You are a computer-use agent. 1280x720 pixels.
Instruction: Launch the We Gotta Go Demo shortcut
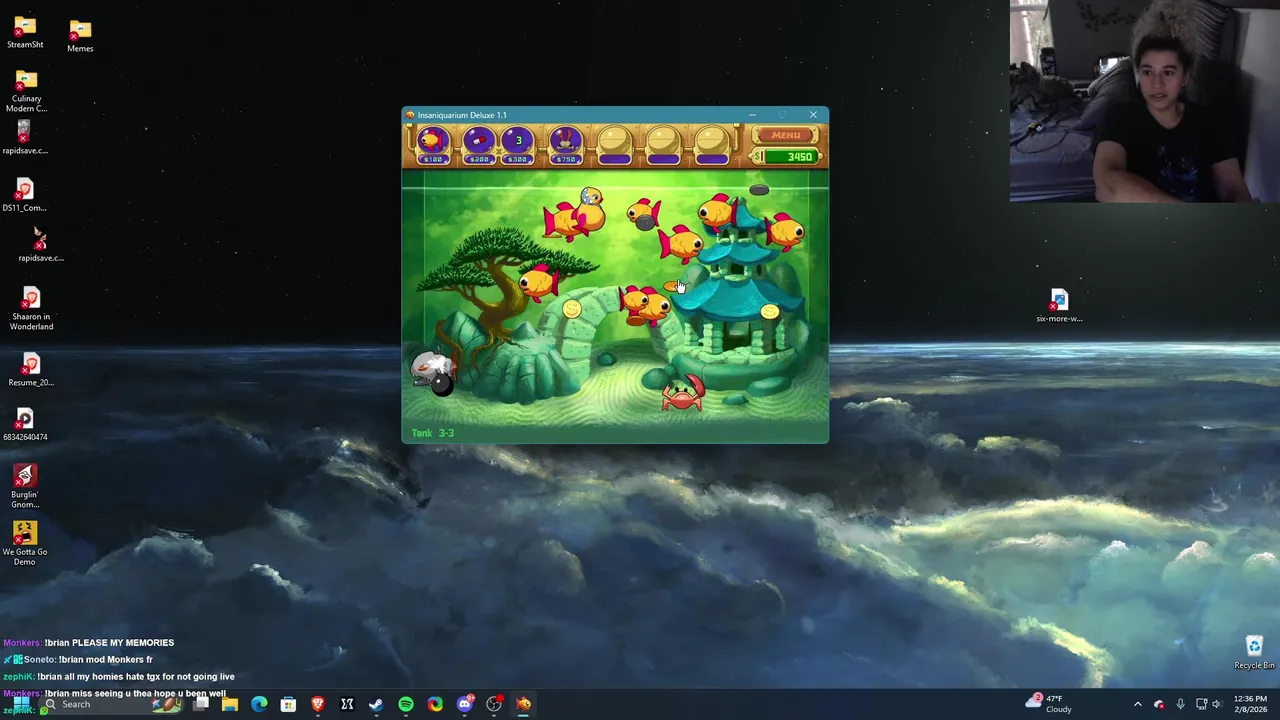(25, 543)
